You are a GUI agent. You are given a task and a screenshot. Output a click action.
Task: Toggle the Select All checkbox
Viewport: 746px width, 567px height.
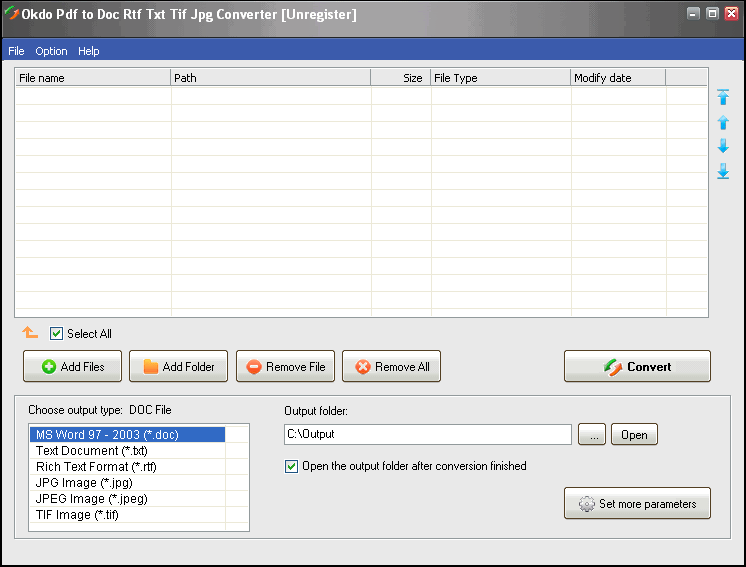pos(57,334)
